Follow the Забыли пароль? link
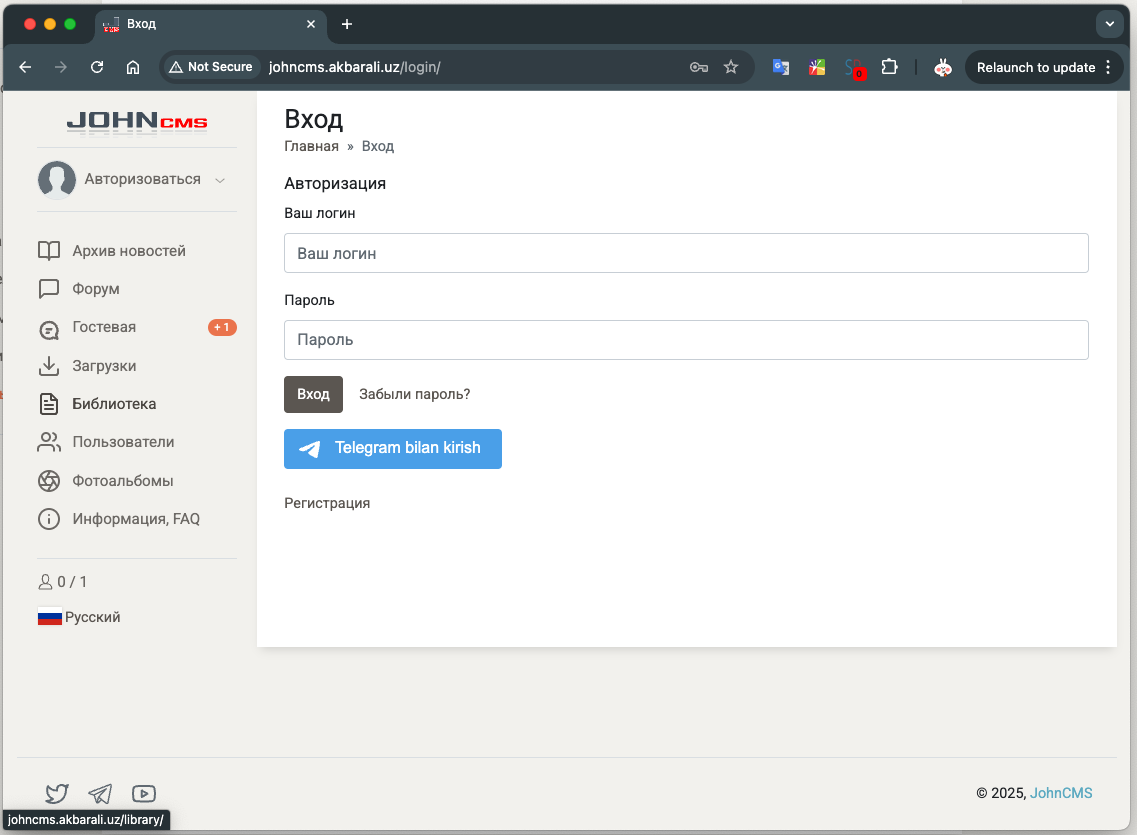 [414, 394]
